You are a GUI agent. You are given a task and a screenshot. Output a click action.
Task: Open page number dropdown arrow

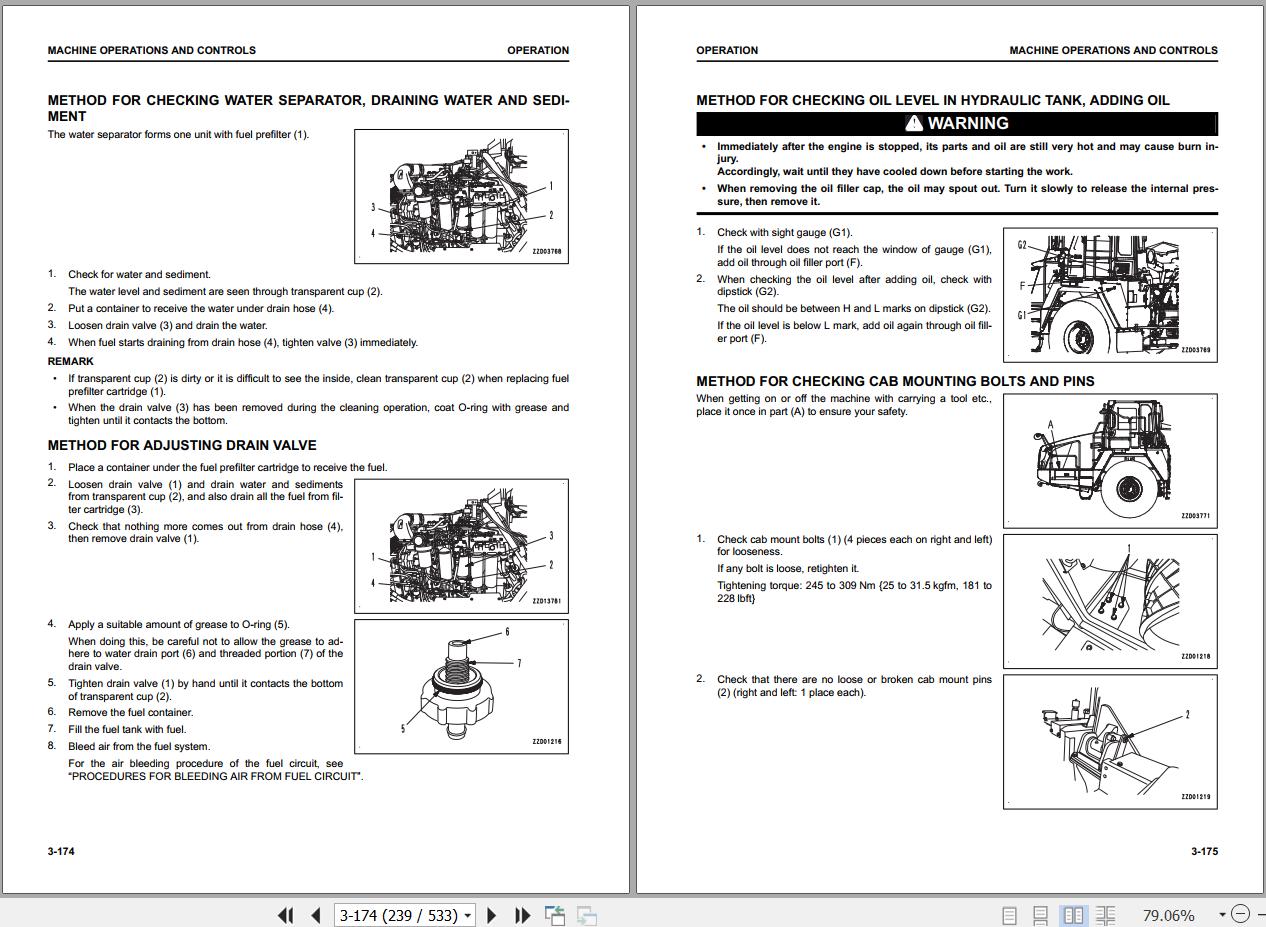(468, 915)
